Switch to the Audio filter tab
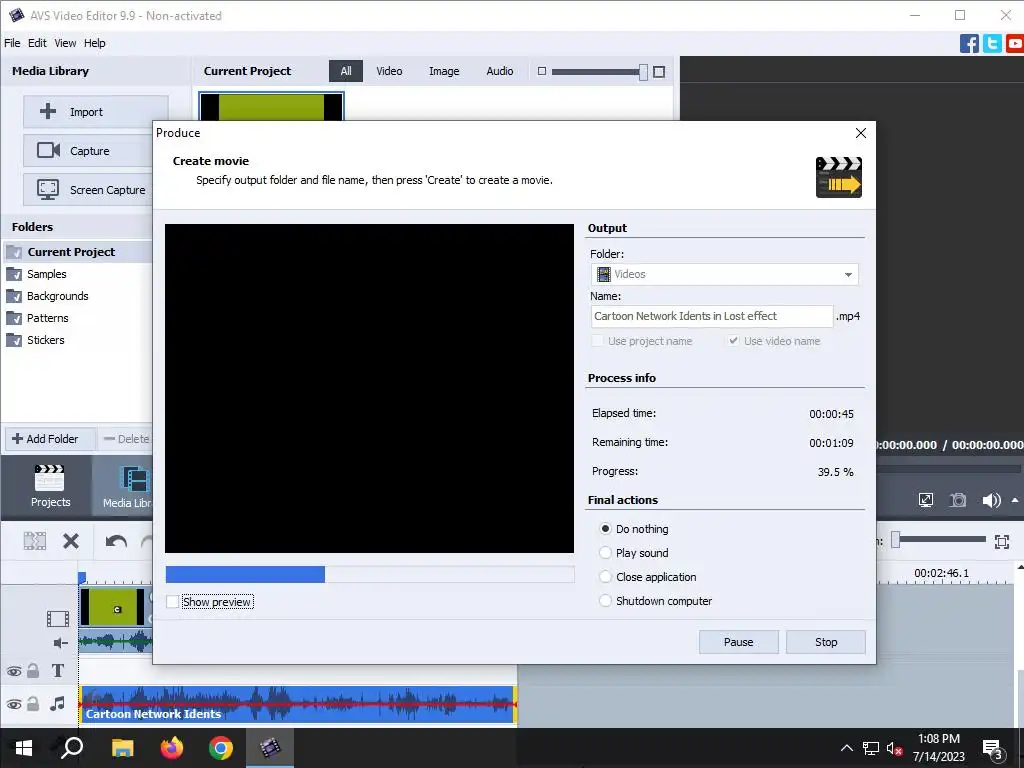Screen dimensions: 1024x768 pos(500,71)
